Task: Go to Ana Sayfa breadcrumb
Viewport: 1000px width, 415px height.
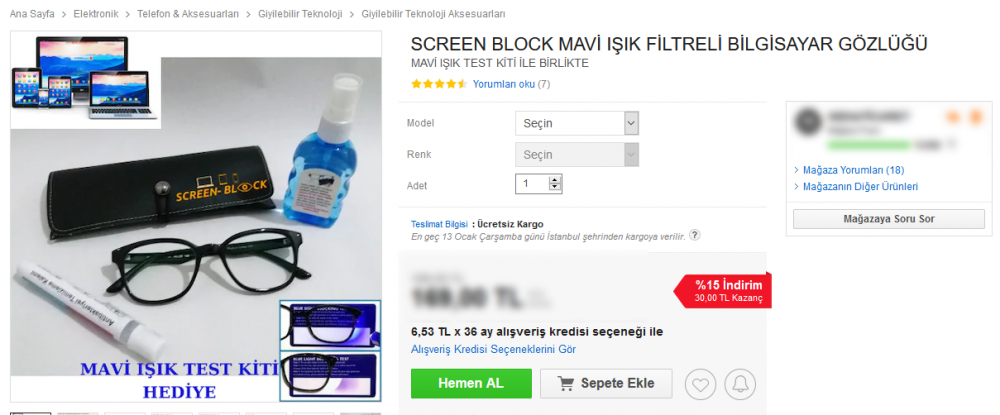Action: [32, 13]
